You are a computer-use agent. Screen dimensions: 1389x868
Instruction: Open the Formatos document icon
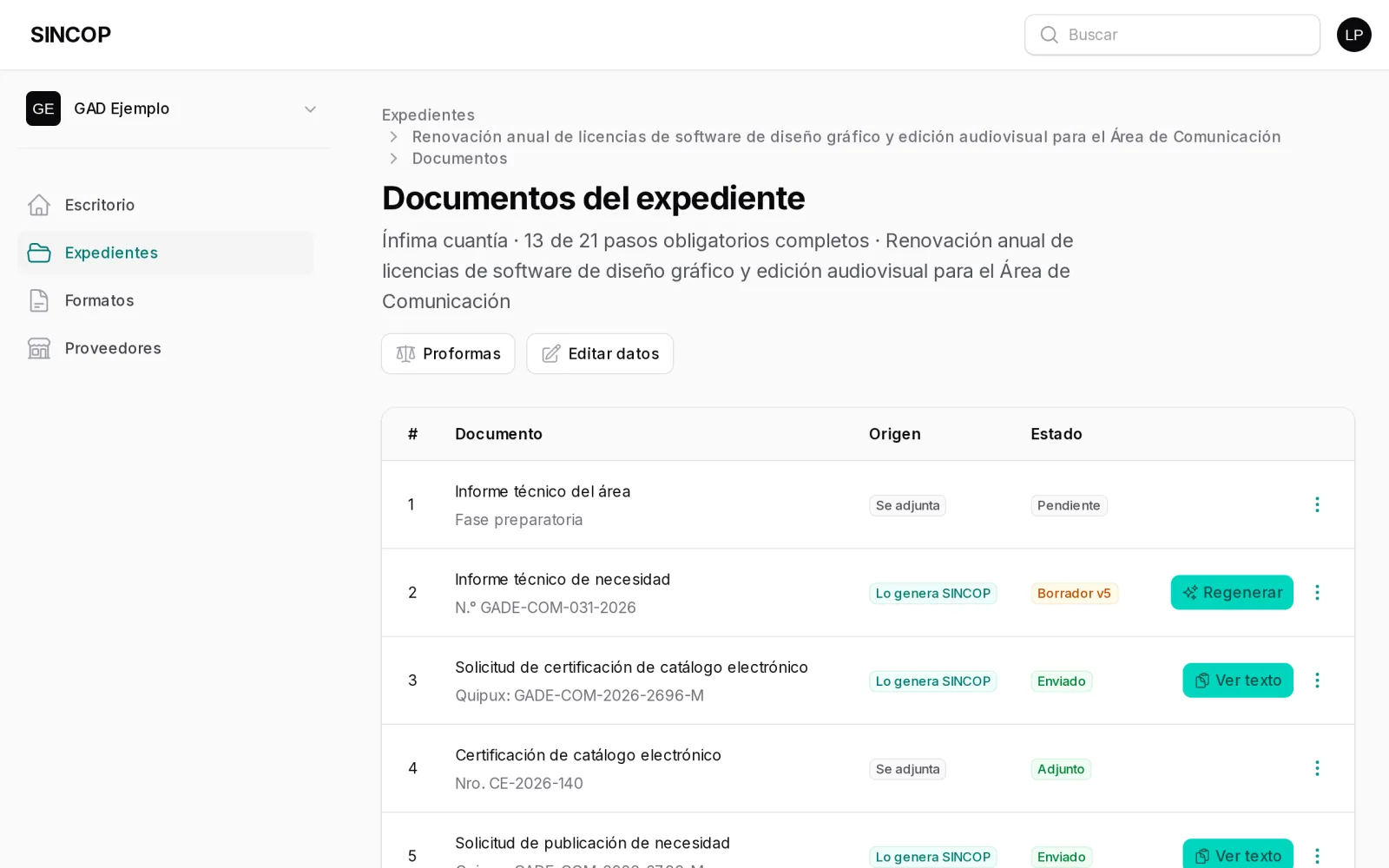click(x=39, y=300)
